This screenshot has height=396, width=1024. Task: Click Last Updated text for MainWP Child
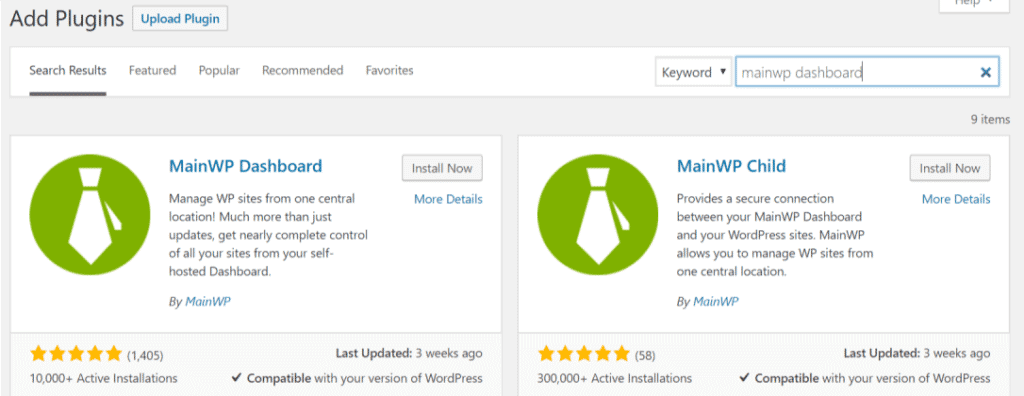click(x=917, y=354)
